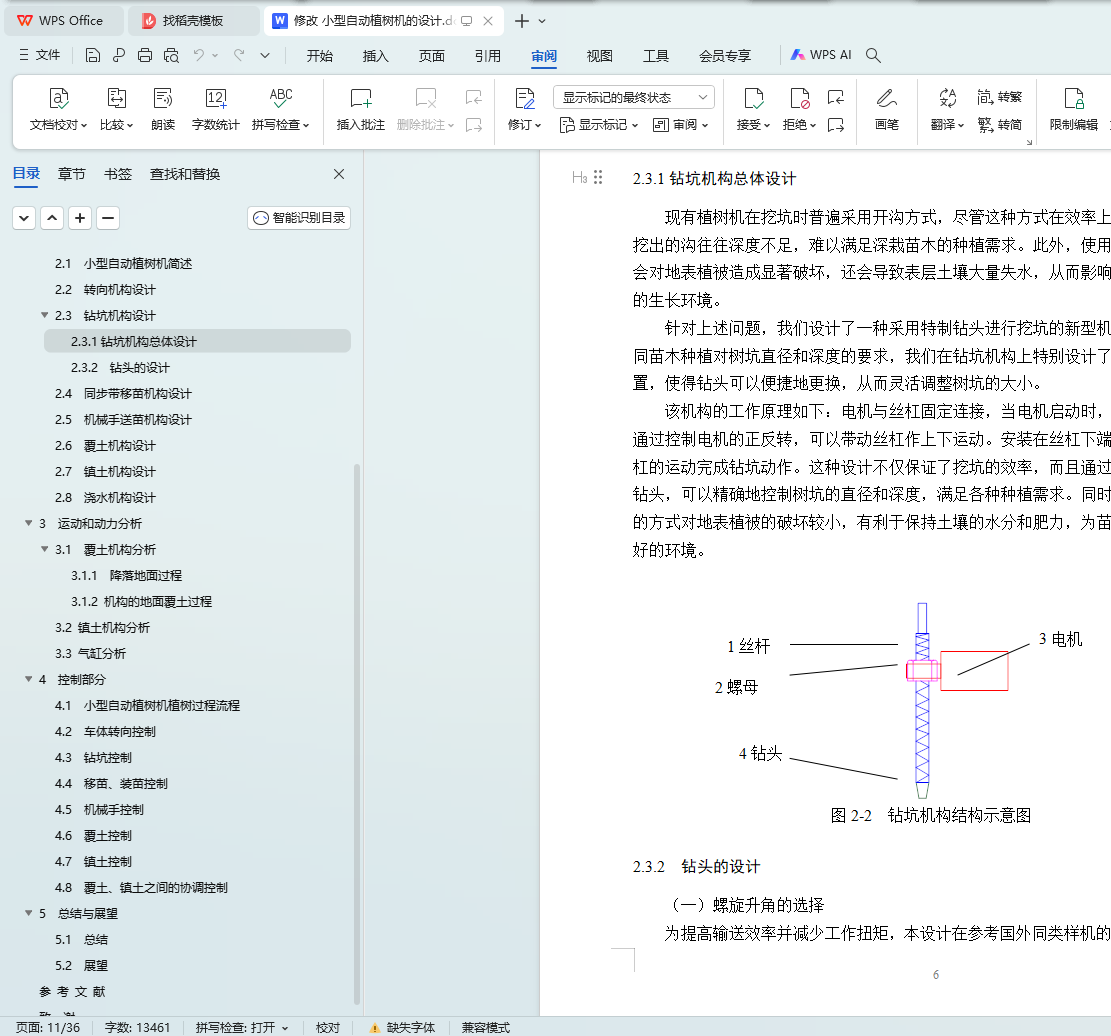Go to next change icon

point(836,125)
